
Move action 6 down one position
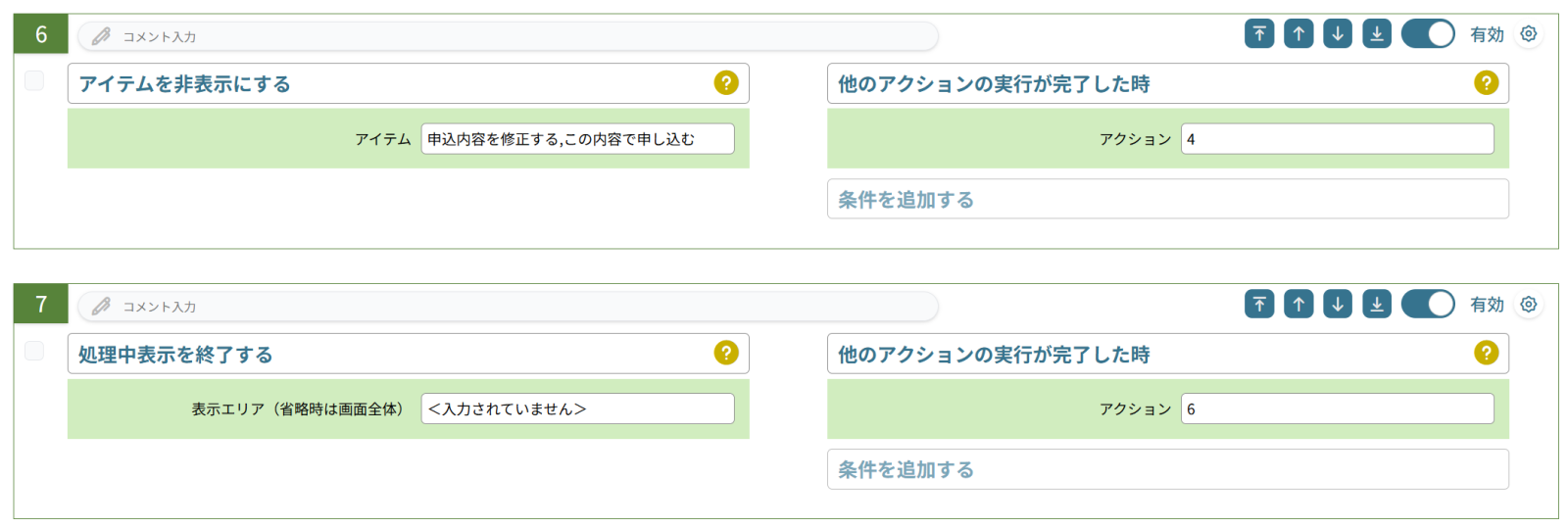1338,34
